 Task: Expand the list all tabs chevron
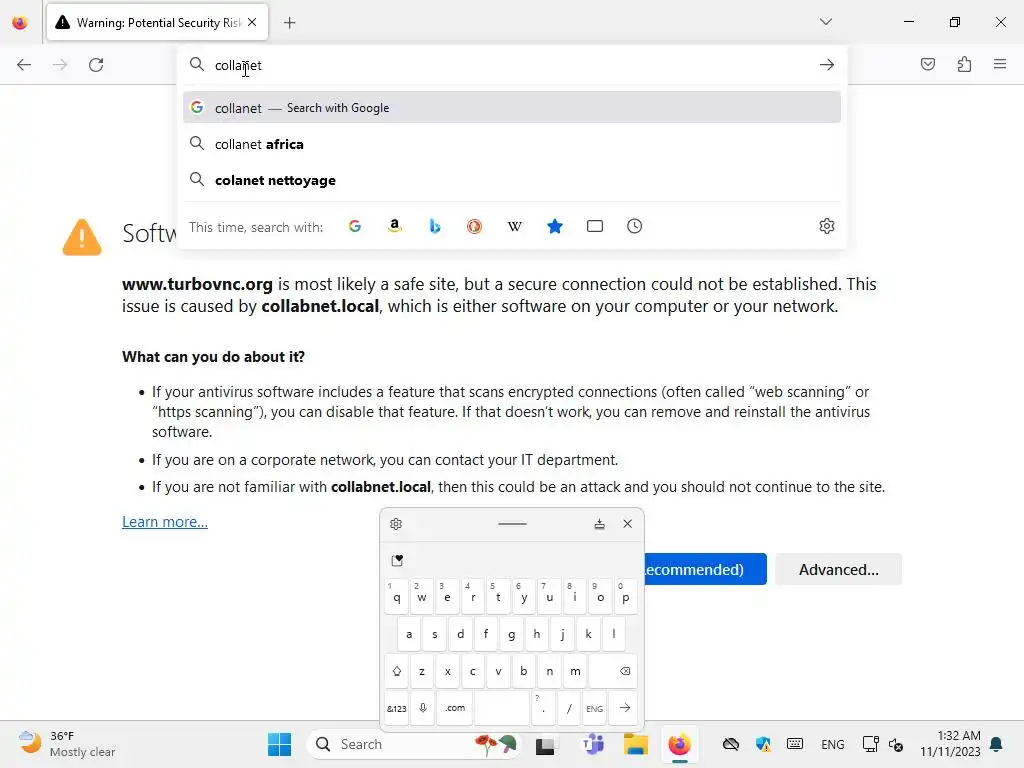[x=825, y=22]
